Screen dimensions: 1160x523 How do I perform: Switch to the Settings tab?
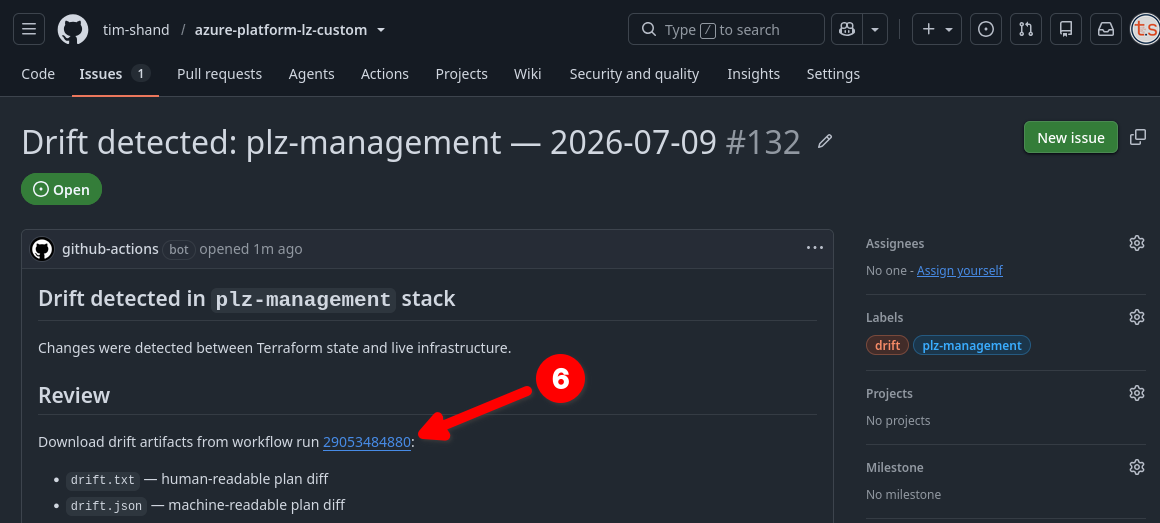(x=833, y=74)
